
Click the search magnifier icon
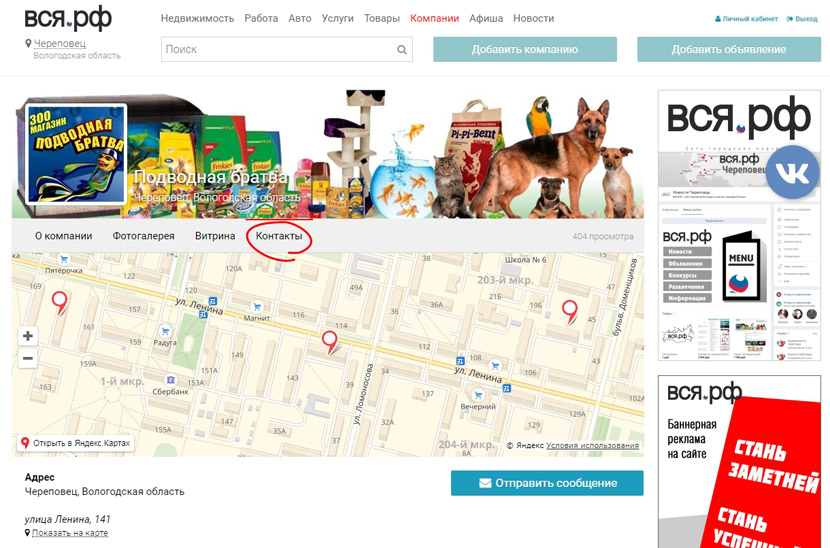tap(402, 50)
